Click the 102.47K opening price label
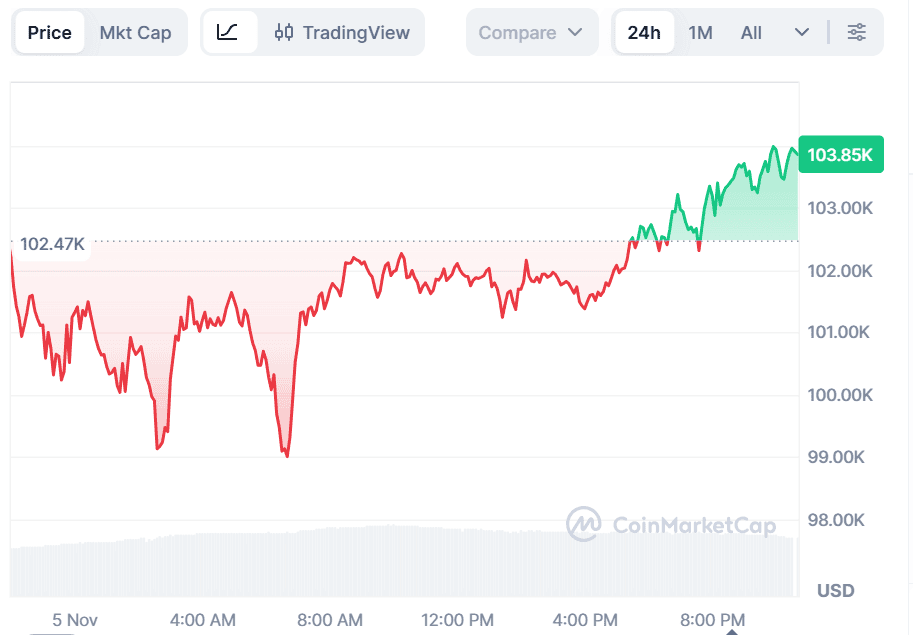 (52, 244)
